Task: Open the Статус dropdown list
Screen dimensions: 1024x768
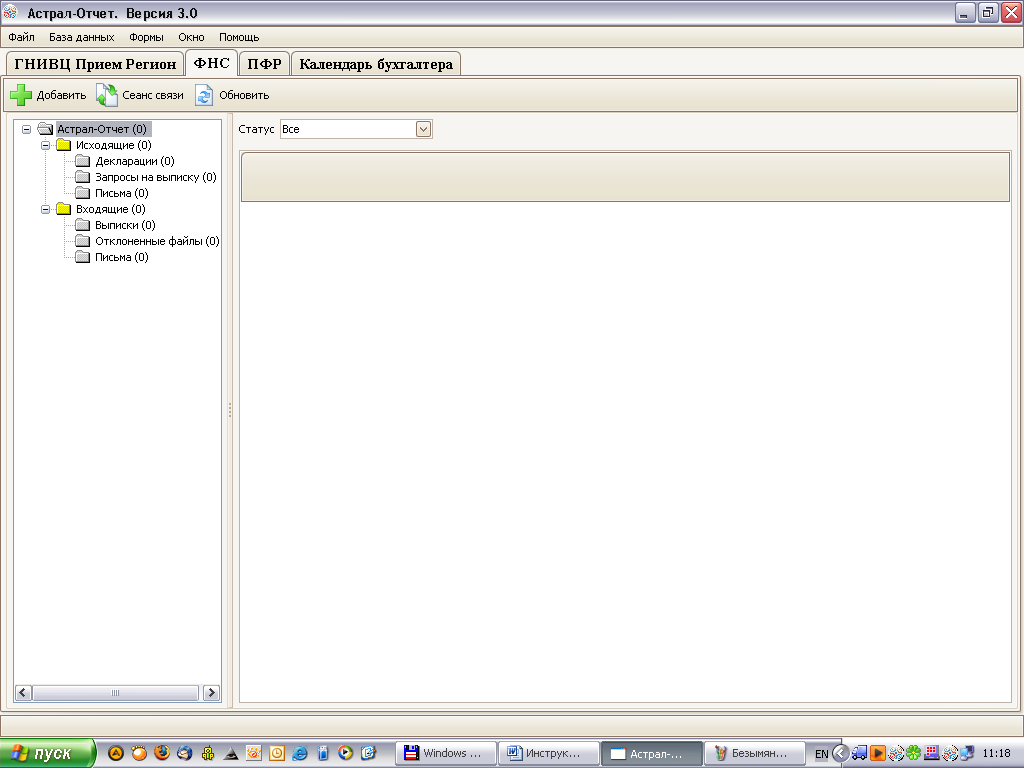Action: (423, 129)
